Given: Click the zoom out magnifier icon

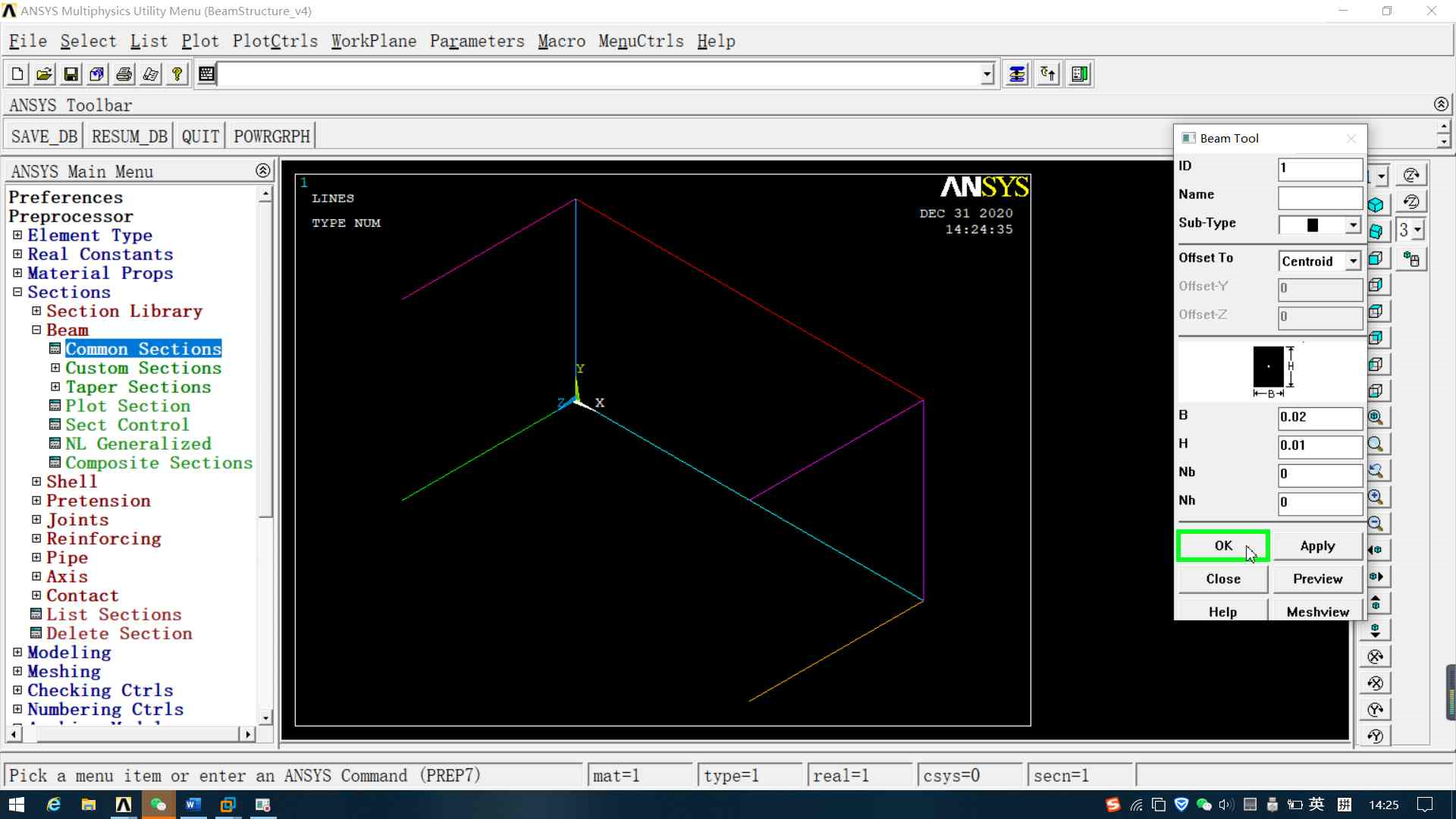Looking at the screenshot, I should (x=1376, y=524).
